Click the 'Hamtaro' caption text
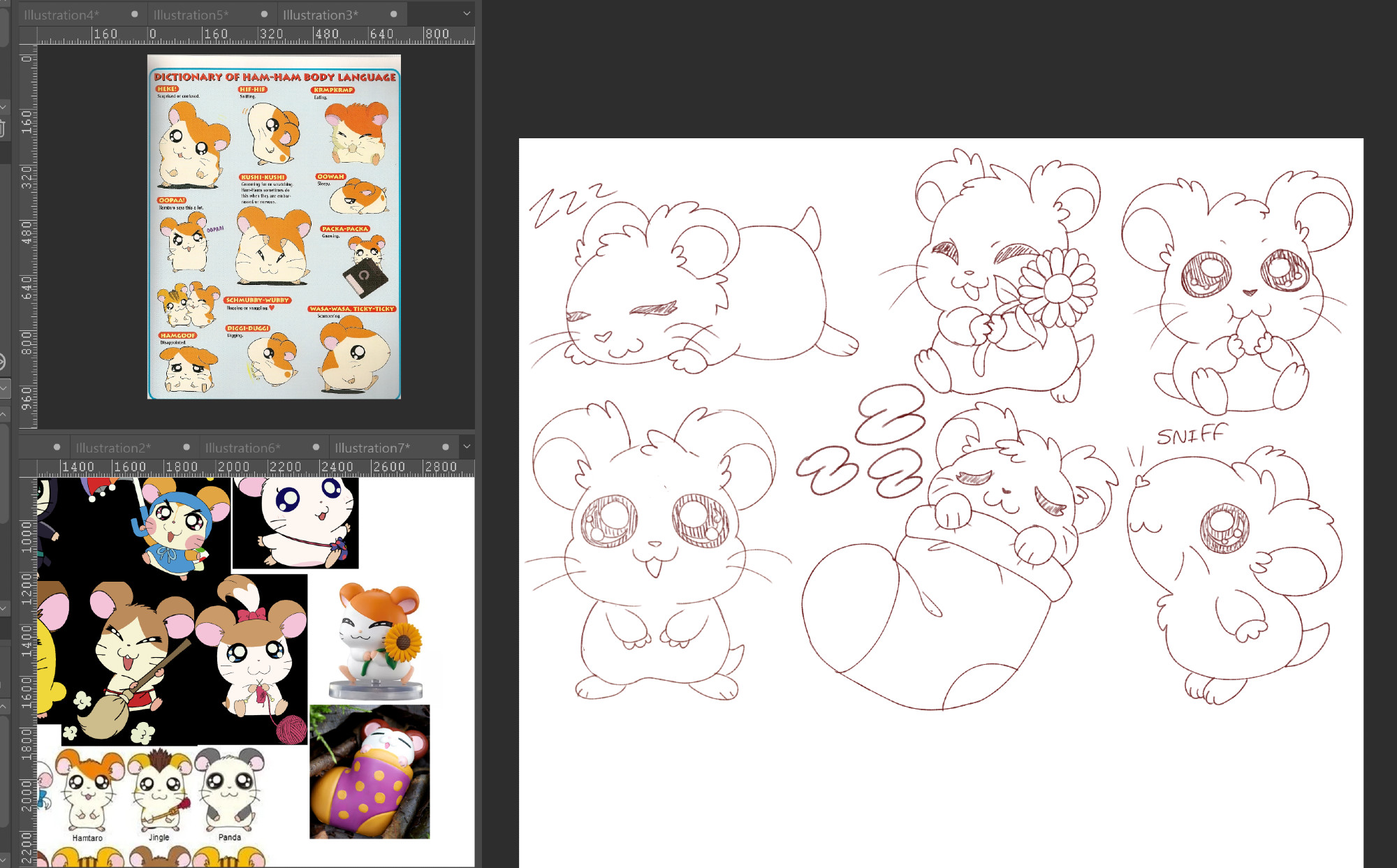 [87, 838]
